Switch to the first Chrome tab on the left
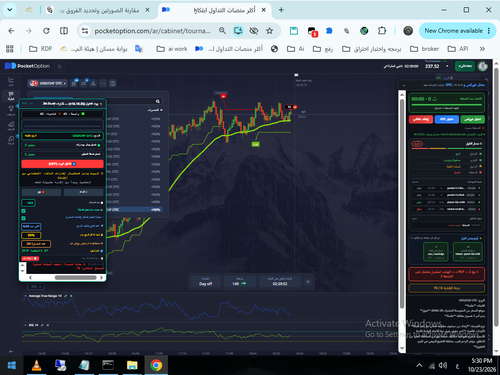The width and height of the screenshot is (500, 375). pos(29,10)
